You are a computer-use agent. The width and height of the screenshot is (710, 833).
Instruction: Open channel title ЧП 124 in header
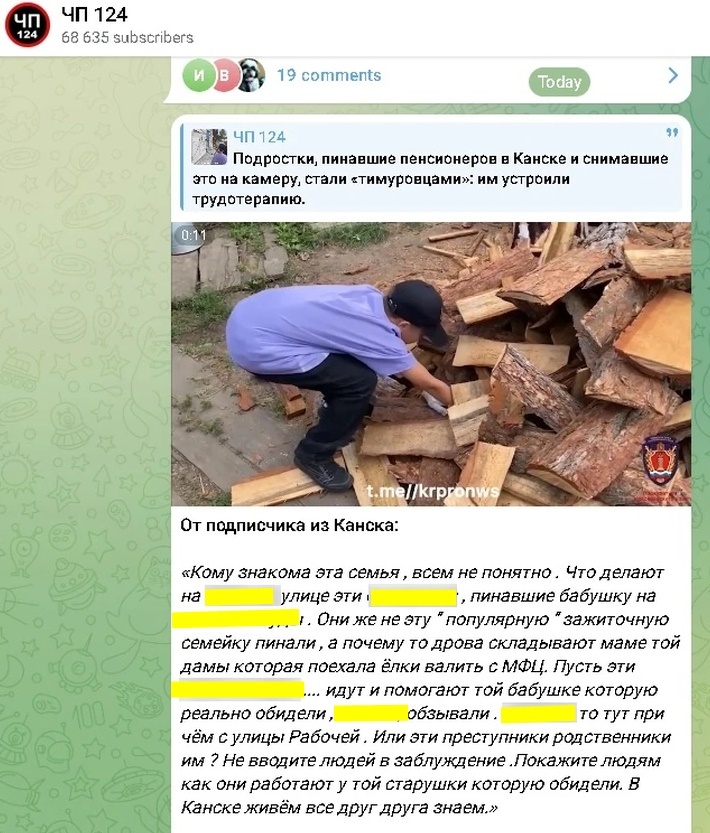(94, 14)
